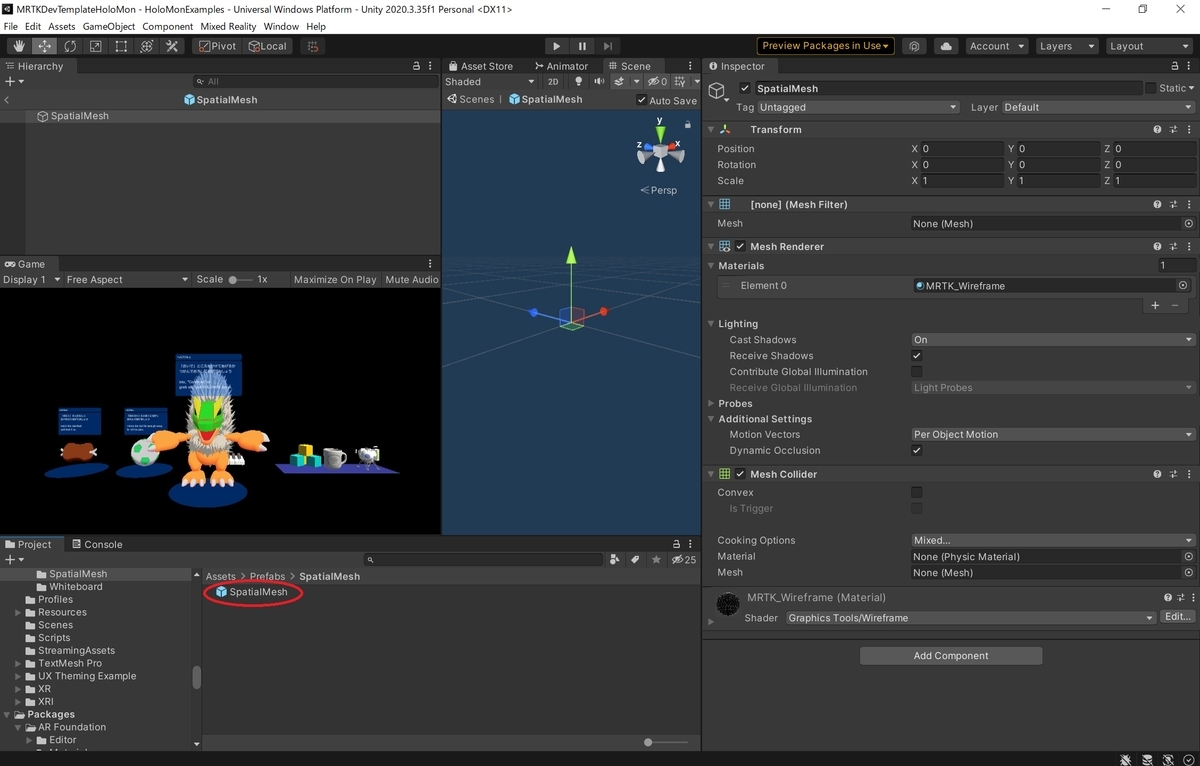Expand the Probes section
This screenshot has height=766, width=1200.
tap(711, 404)
